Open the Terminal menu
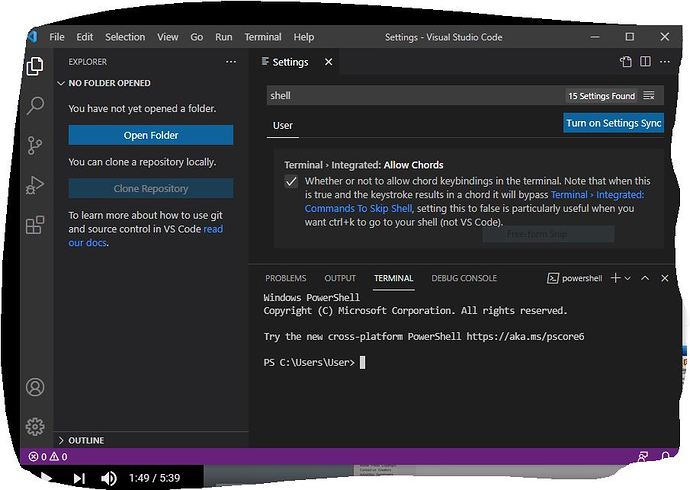This screenshot has width=690, height=490. (263, 37)
